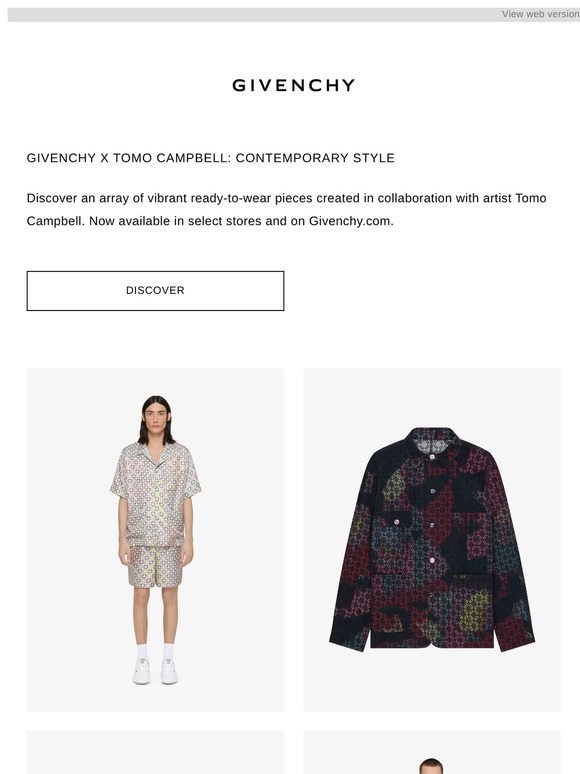This screenshot has height=774, width=580.
Task: Click the jacket's collar
Action: tap(432, 443)
